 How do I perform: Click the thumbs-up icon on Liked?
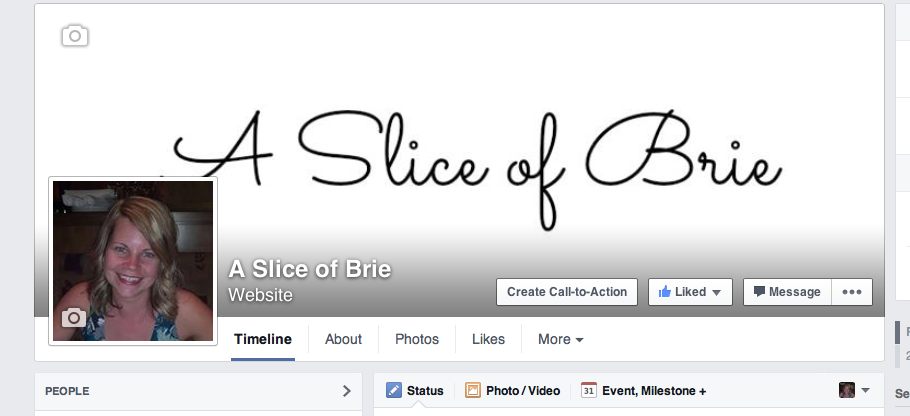[665, 292]
